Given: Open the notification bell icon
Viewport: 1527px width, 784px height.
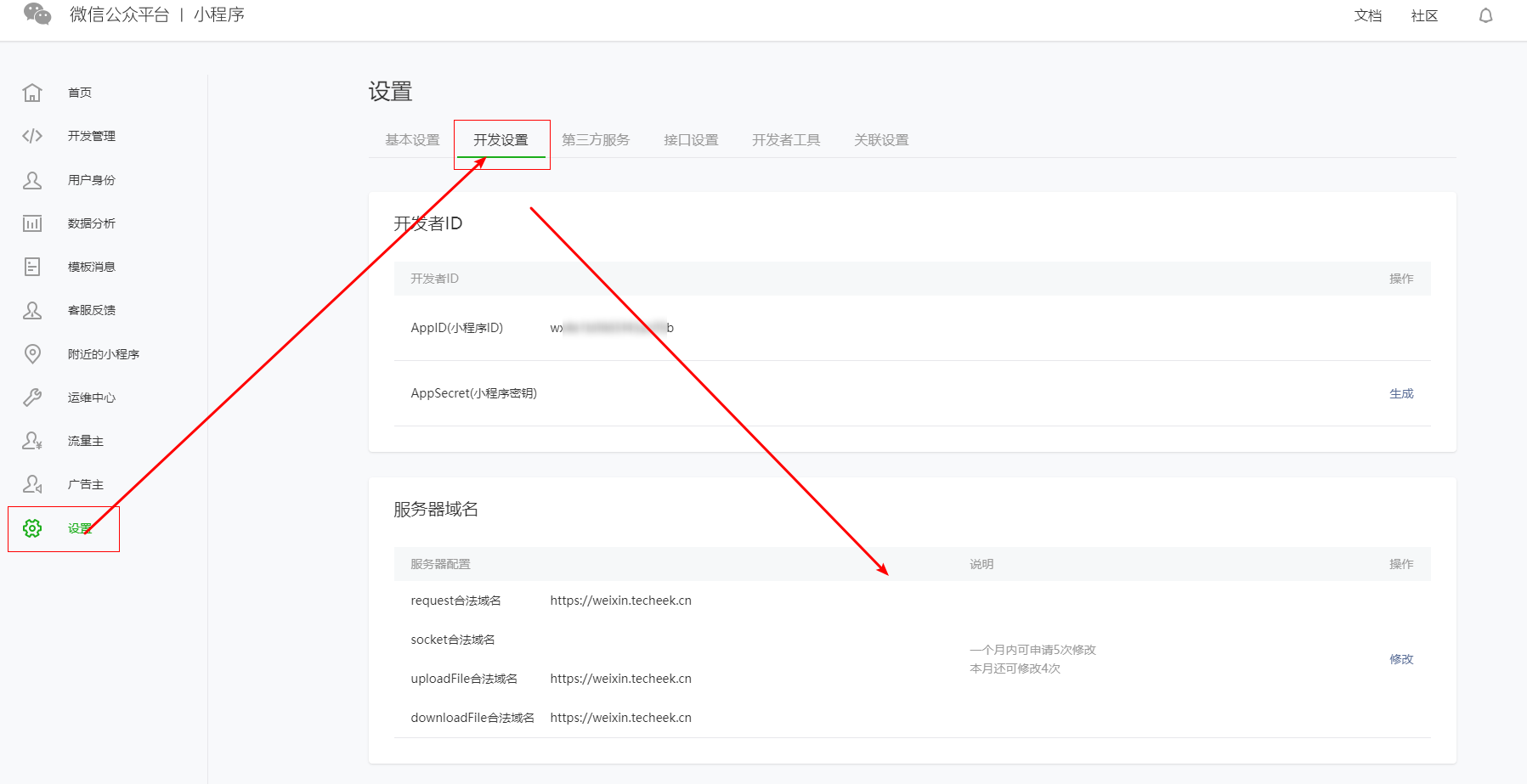Looking at the screenshot, I should (1485, 16).
